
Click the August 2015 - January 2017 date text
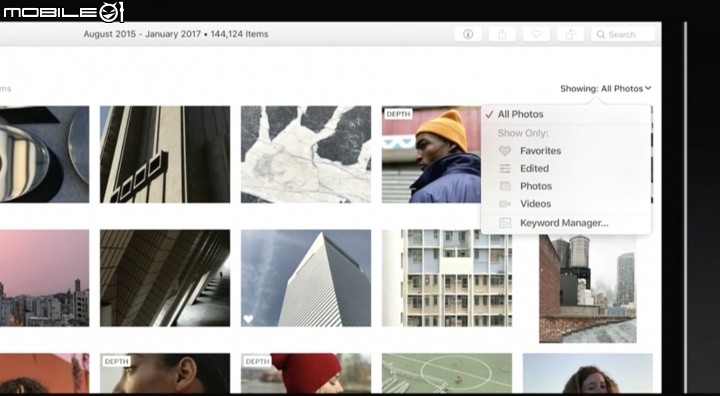coord(142,34)
